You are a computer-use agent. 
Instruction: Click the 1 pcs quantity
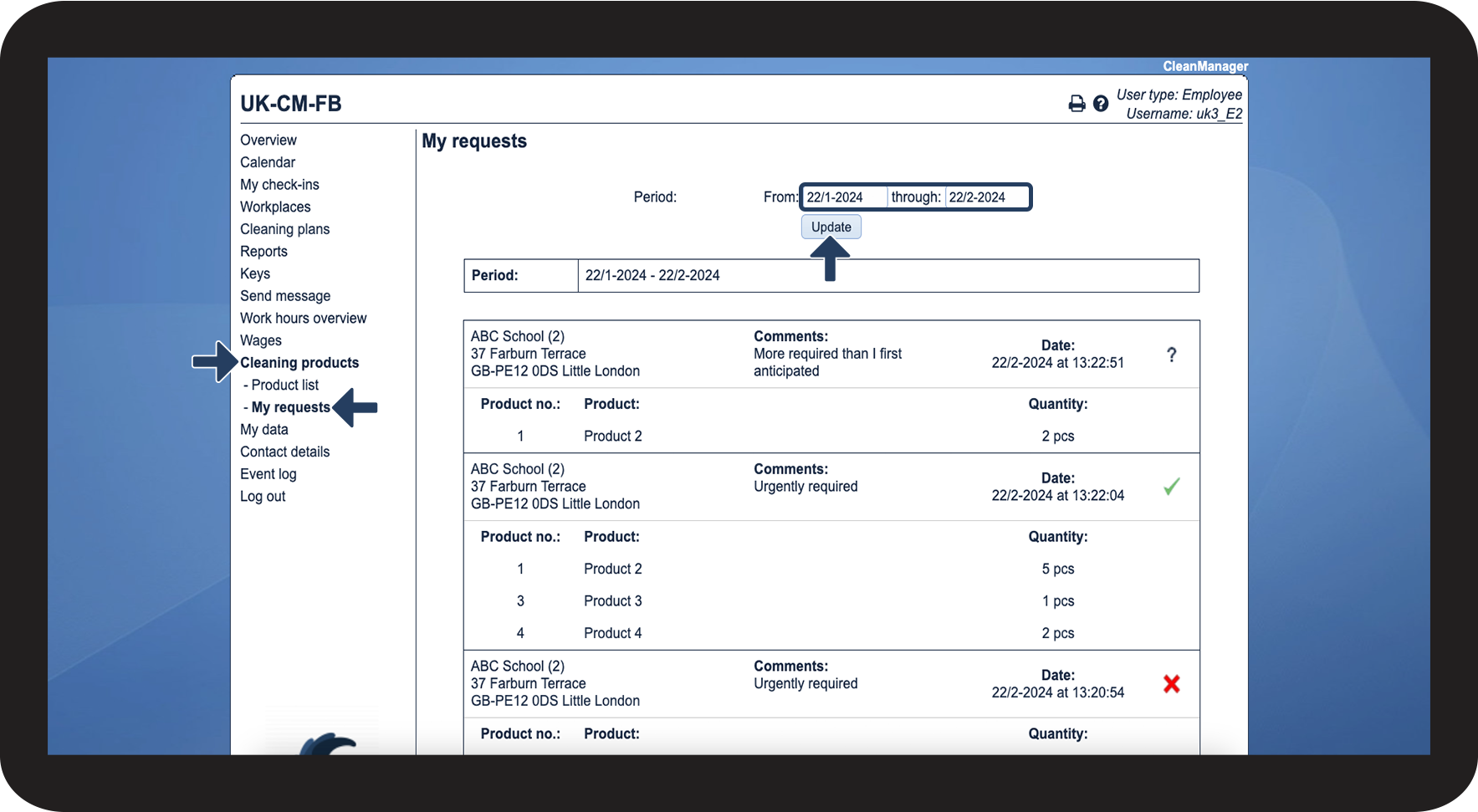tap(1058, 601)
